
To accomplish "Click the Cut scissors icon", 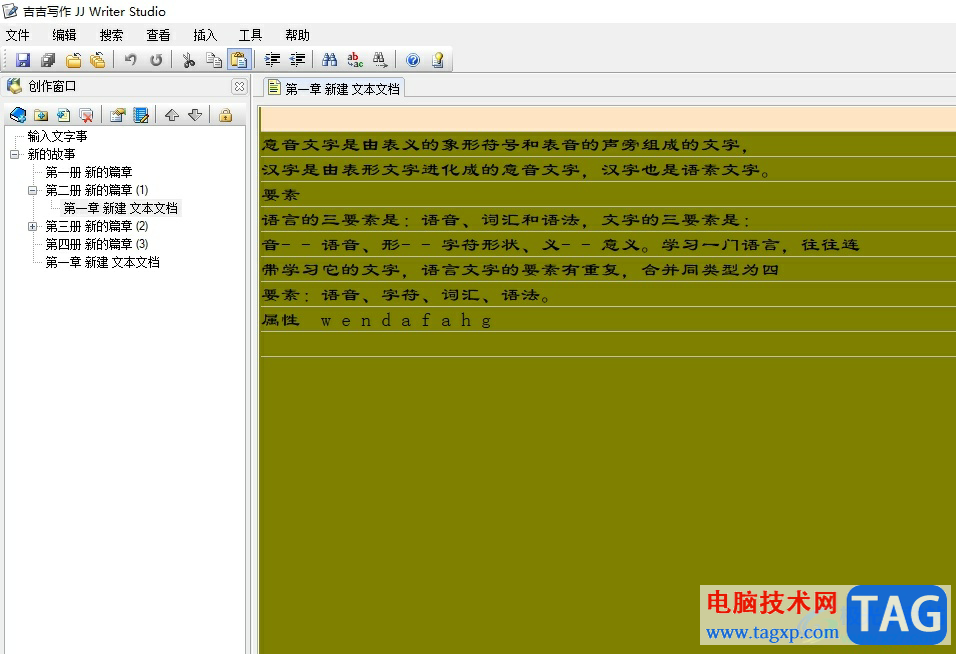I will click(188, 60).
